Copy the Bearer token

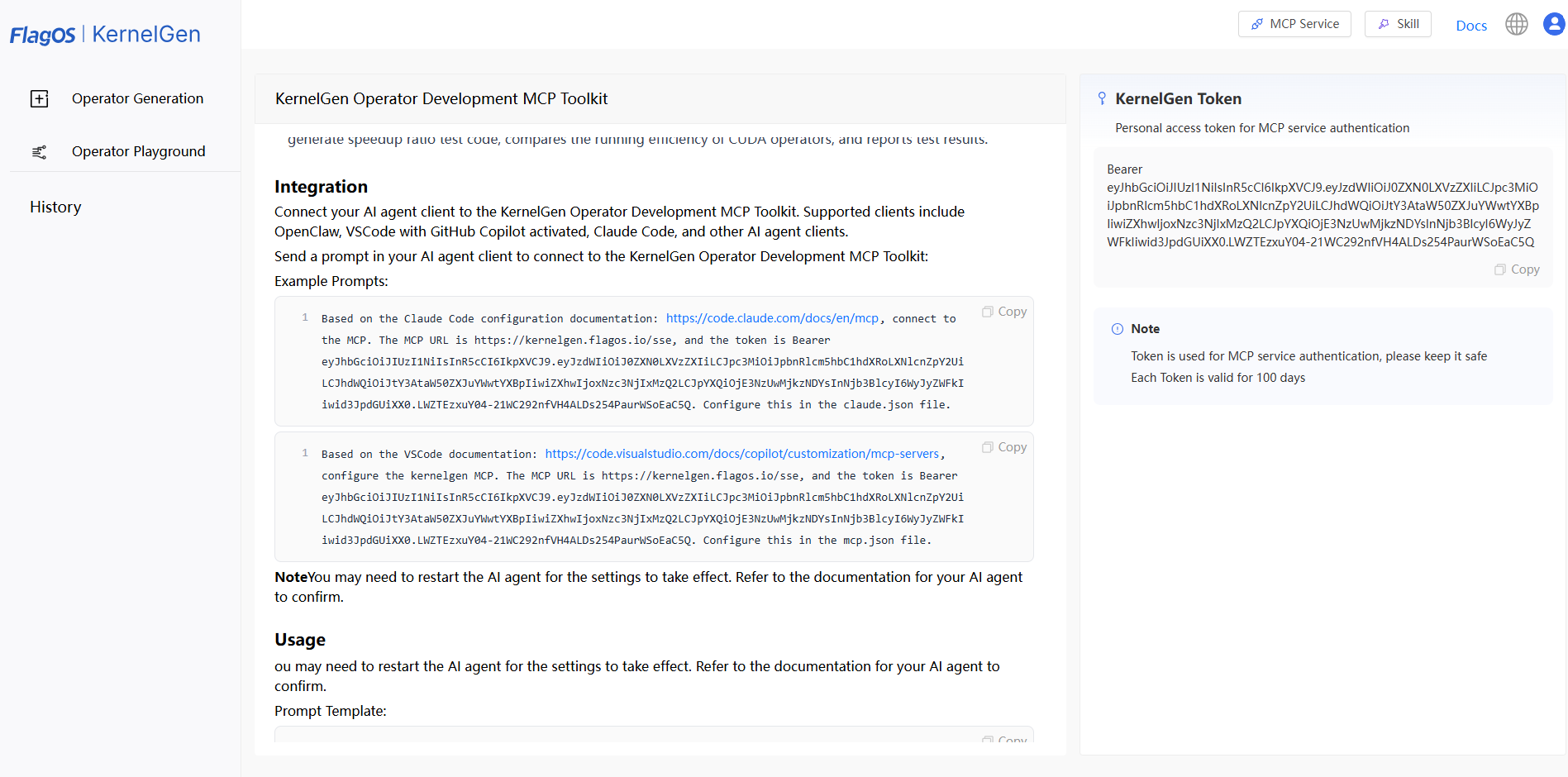point(1517,269)
